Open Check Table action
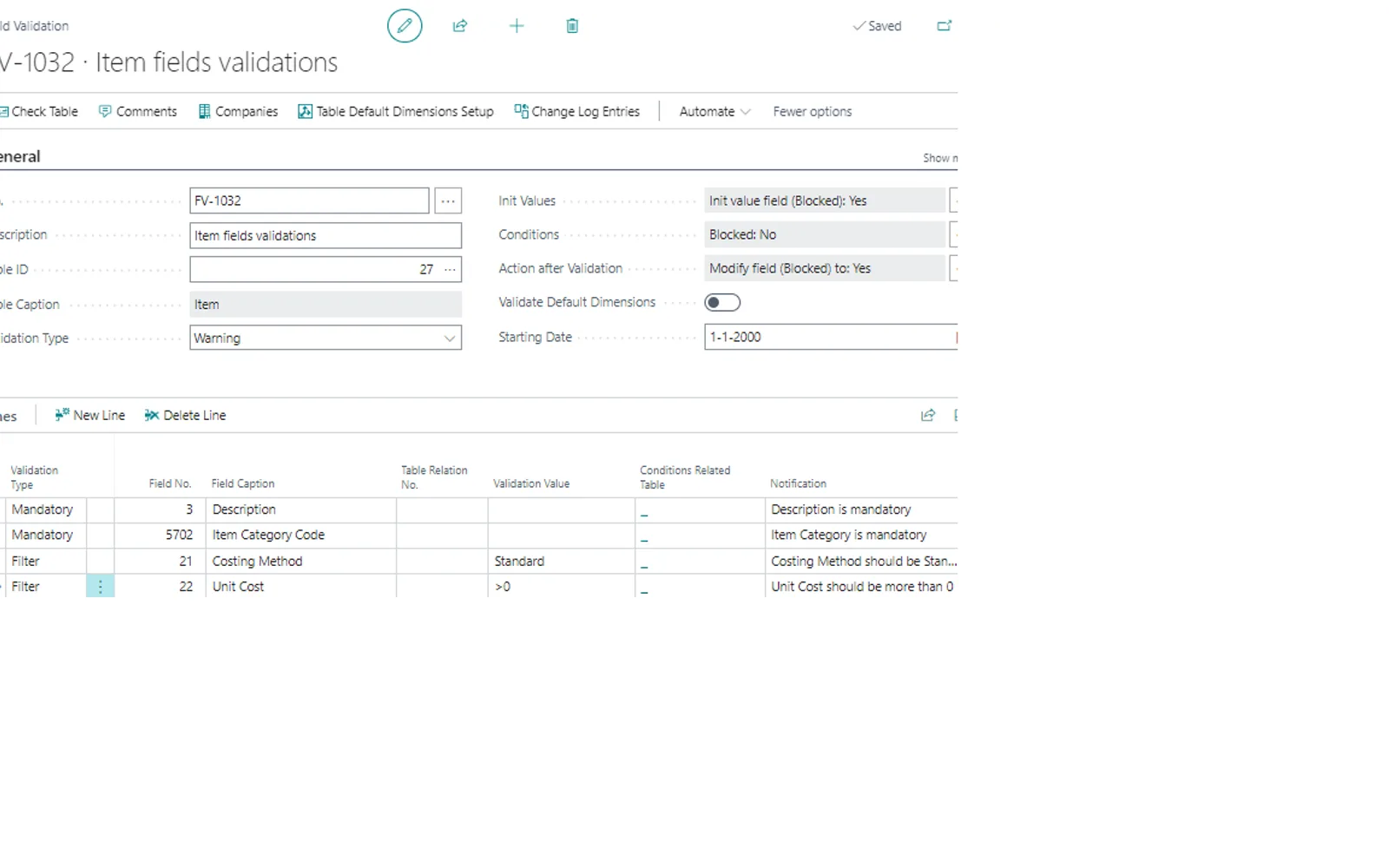1389x868 pixels. click(x=39, y=111)
